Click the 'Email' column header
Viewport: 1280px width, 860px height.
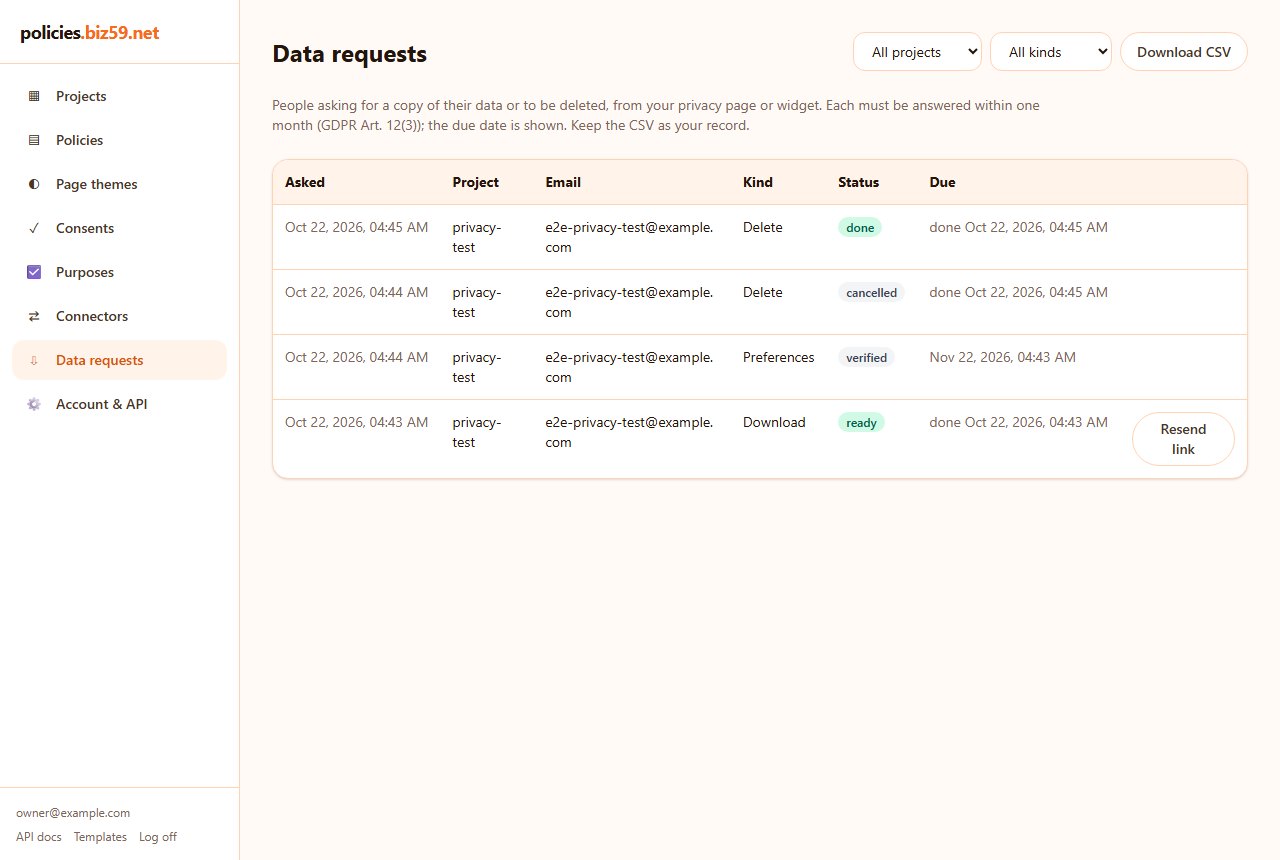coord(563,182)
